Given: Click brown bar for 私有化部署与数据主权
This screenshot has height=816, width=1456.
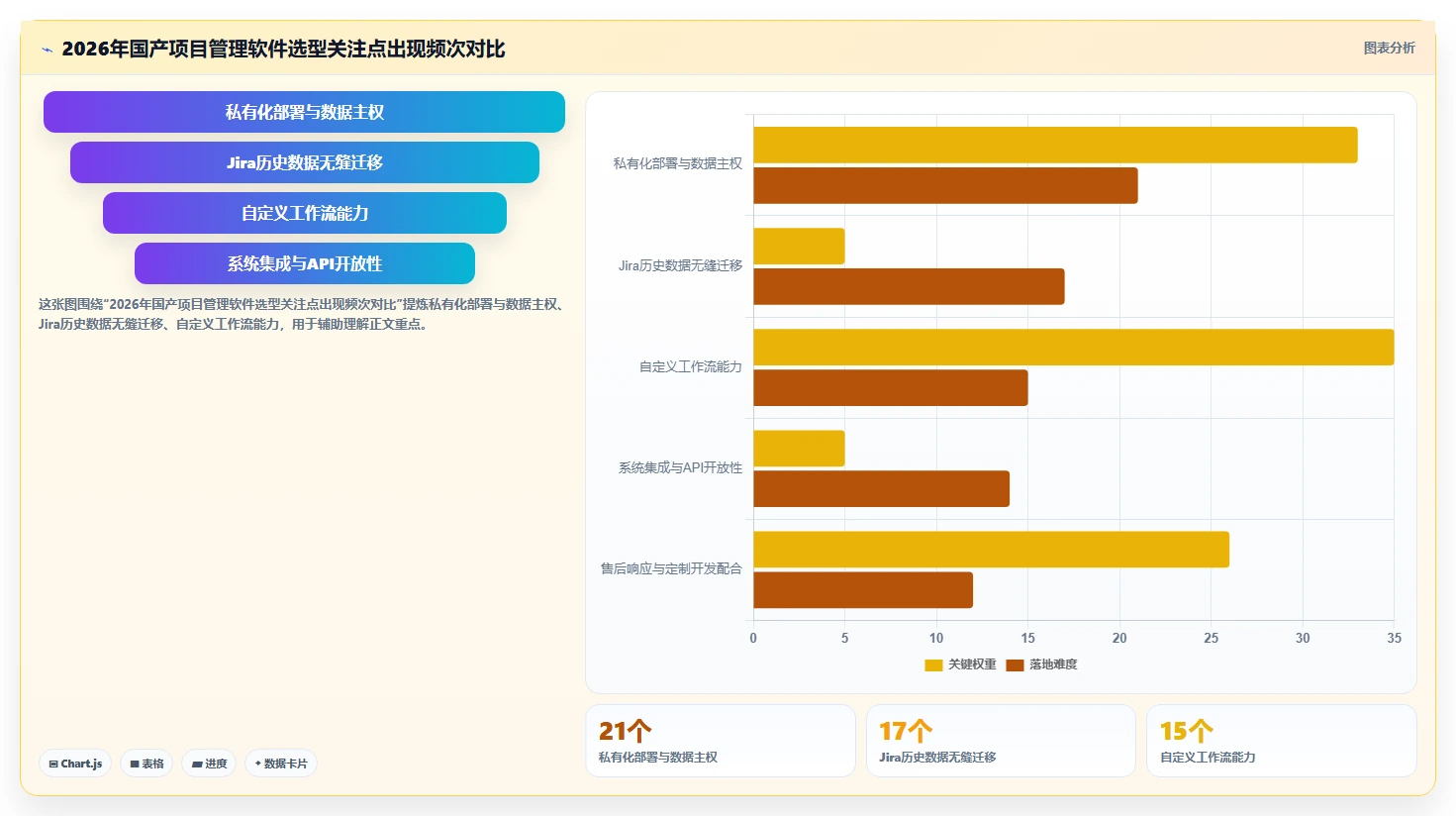Looking at the screenshot, I should coord(945,186).
